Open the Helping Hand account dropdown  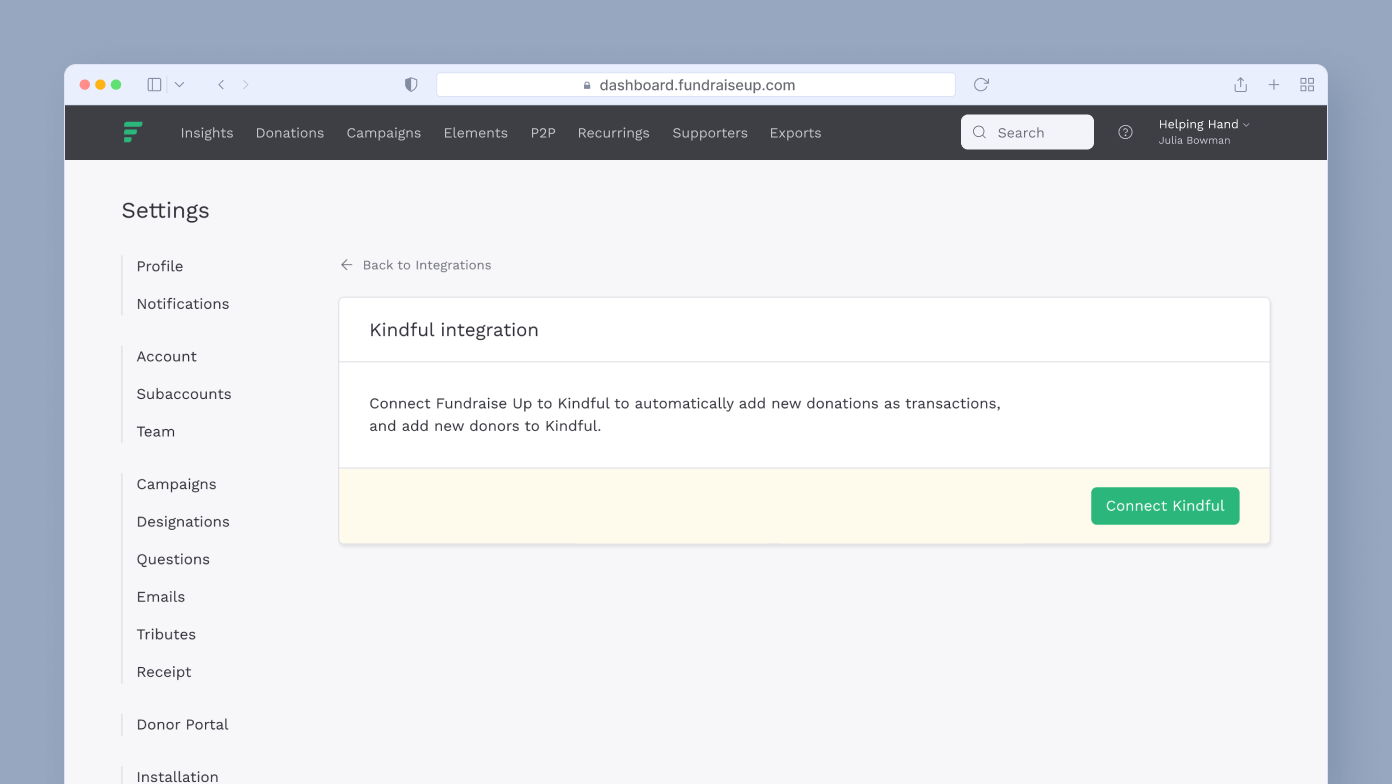point(1204,124)
